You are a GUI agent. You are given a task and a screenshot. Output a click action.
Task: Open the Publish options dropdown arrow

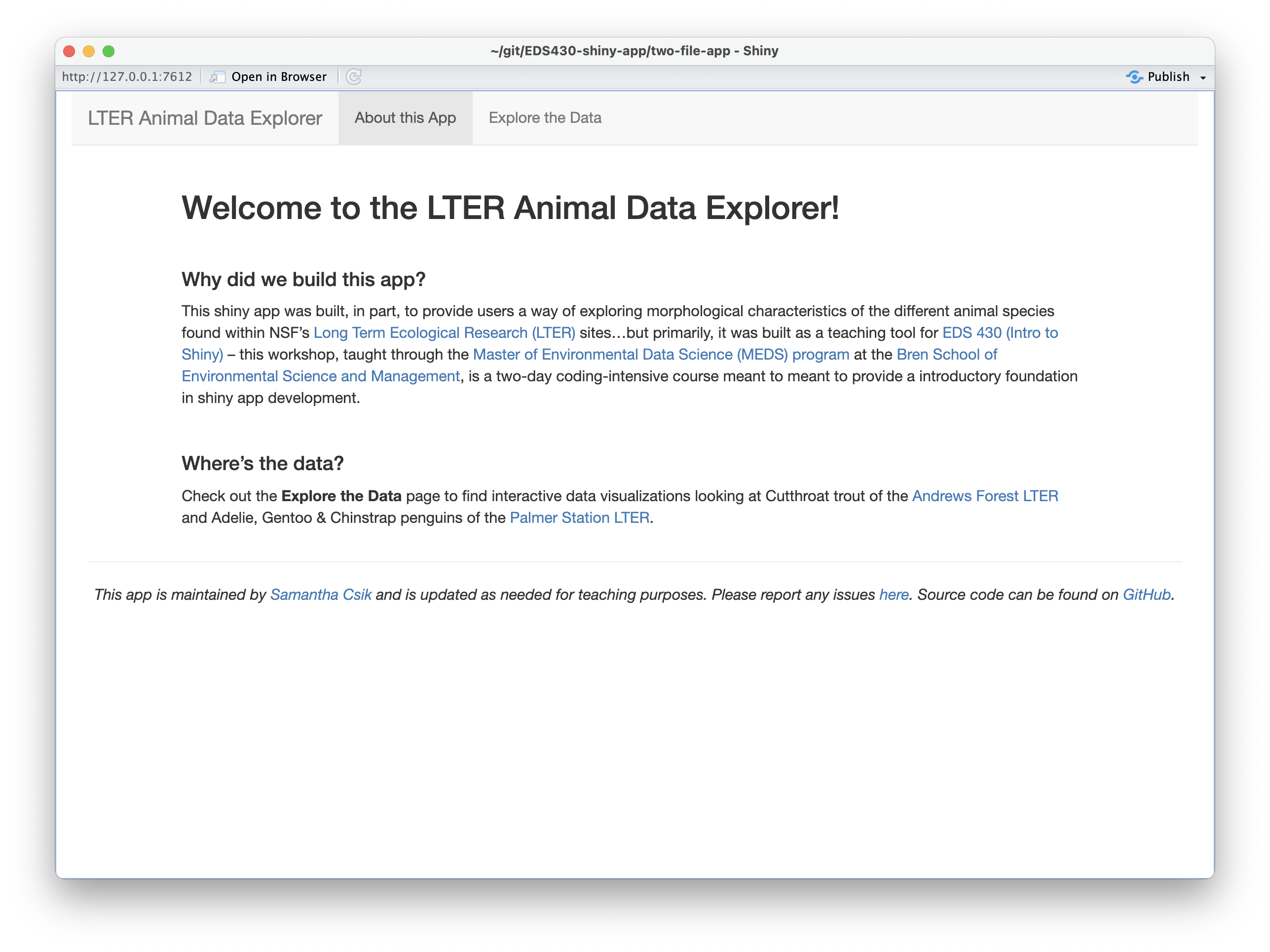(x=1202, y=76)
